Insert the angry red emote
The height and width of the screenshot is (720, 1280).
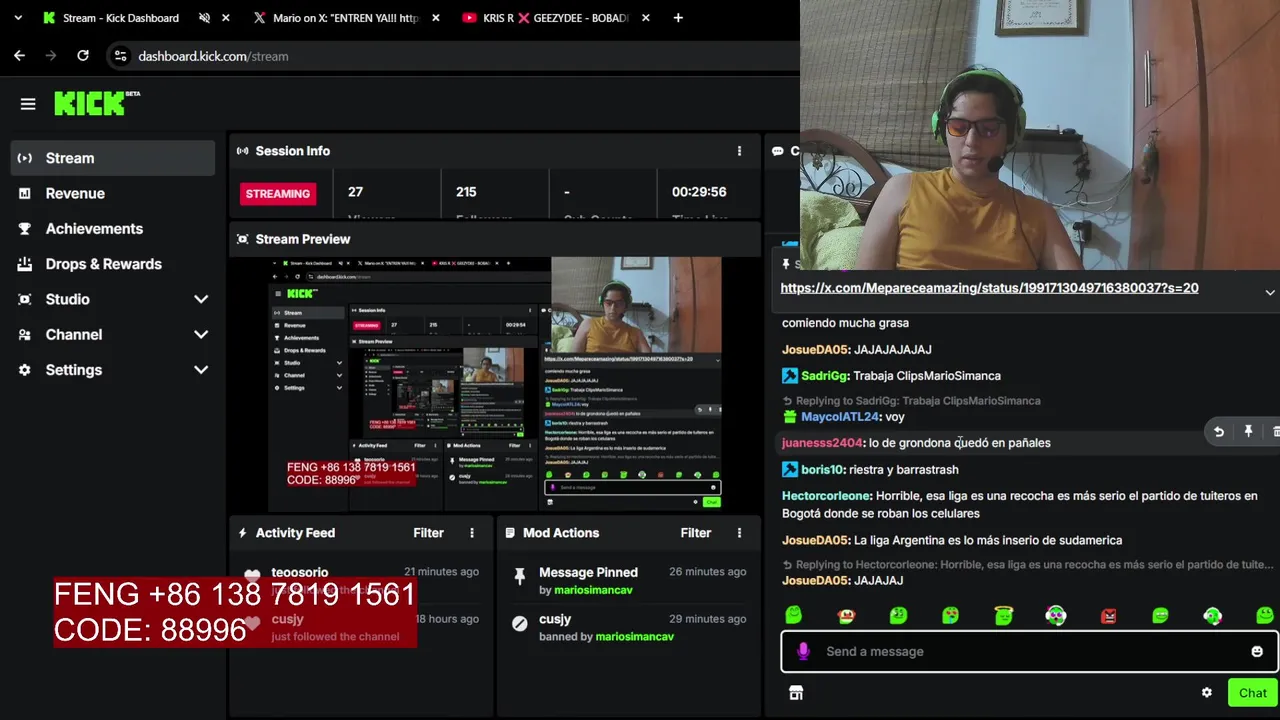tap(1108, 615)
